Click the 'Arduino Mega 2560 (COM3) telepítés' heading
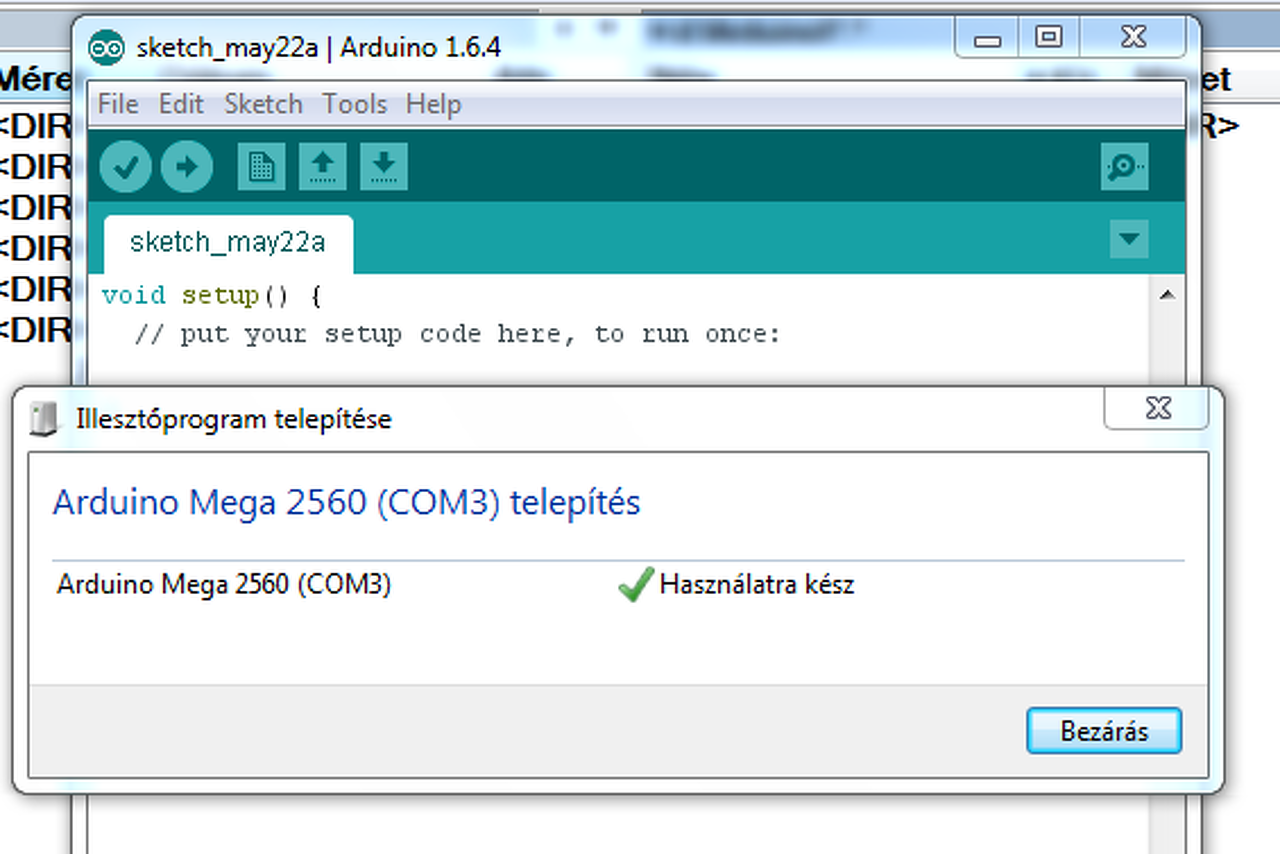Image resolution: width=1280 pixels, height=854 pixels. 346,502
